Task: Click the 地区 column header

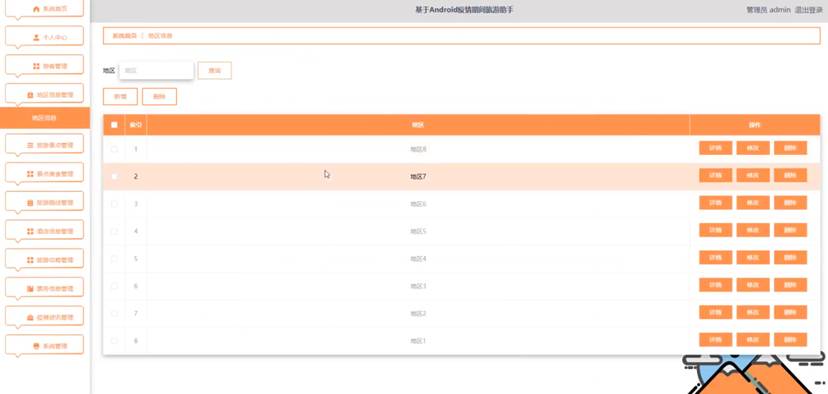Action: tap(418, 125)
